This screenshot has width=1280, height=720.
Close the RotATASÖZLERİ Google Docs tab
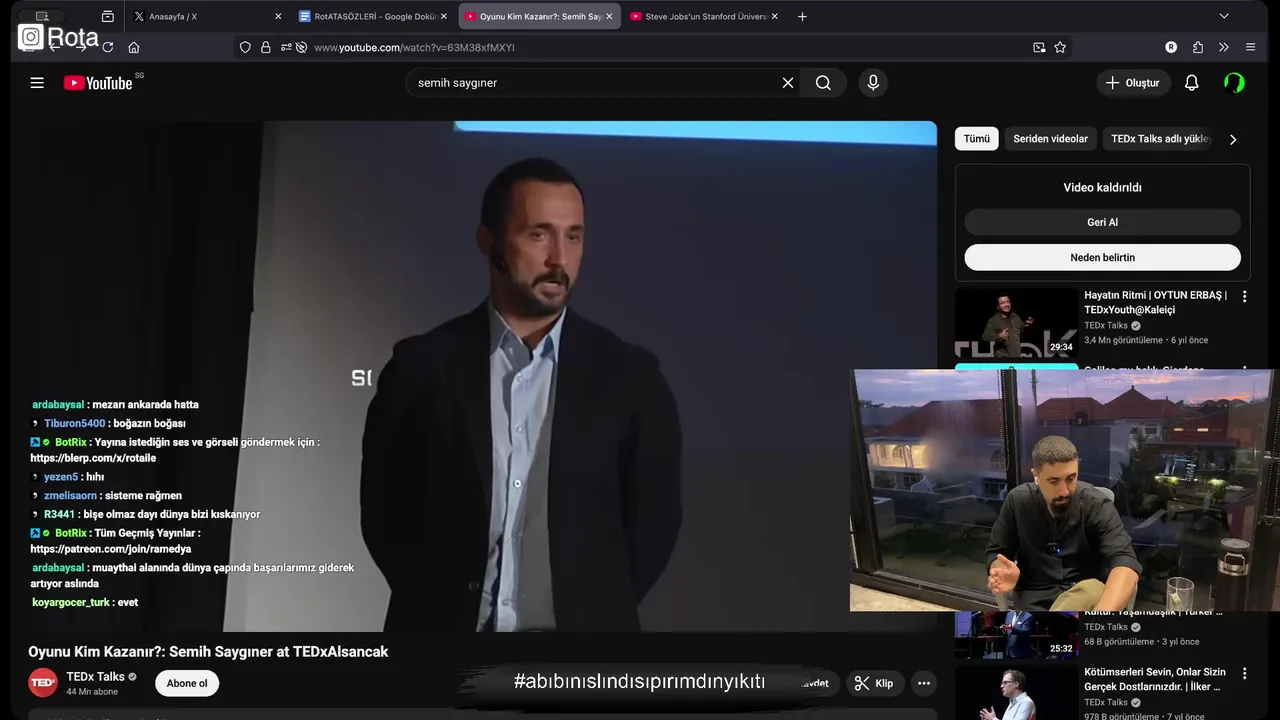click(x=444, y=17)
